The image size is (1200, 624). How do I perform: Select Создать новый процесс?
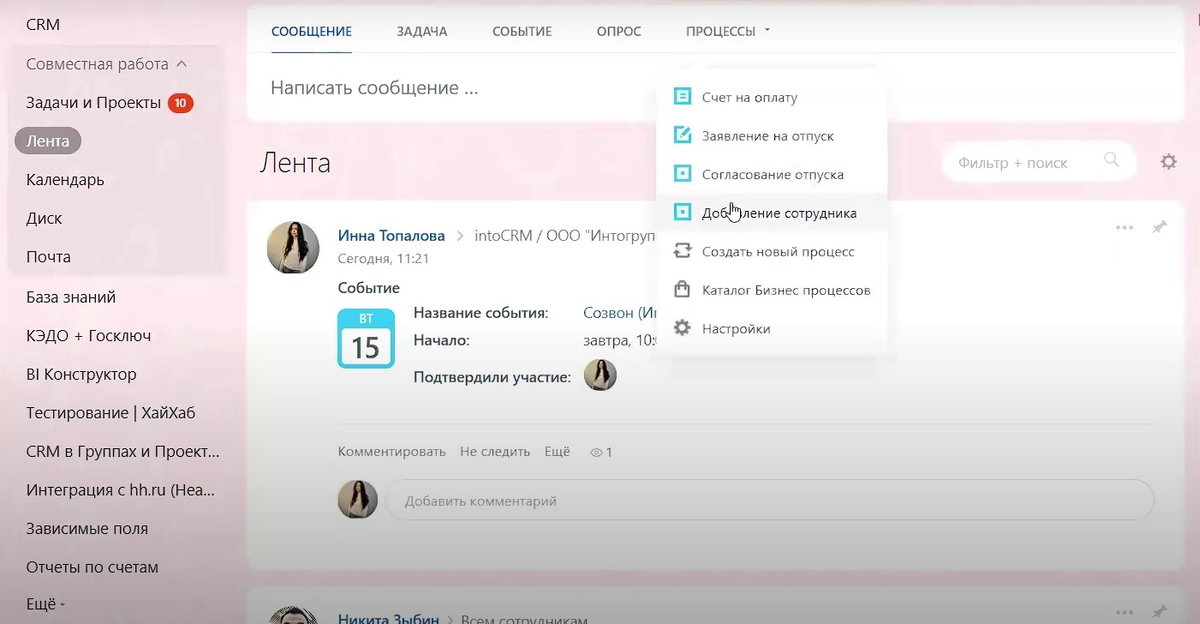point(771,251)
